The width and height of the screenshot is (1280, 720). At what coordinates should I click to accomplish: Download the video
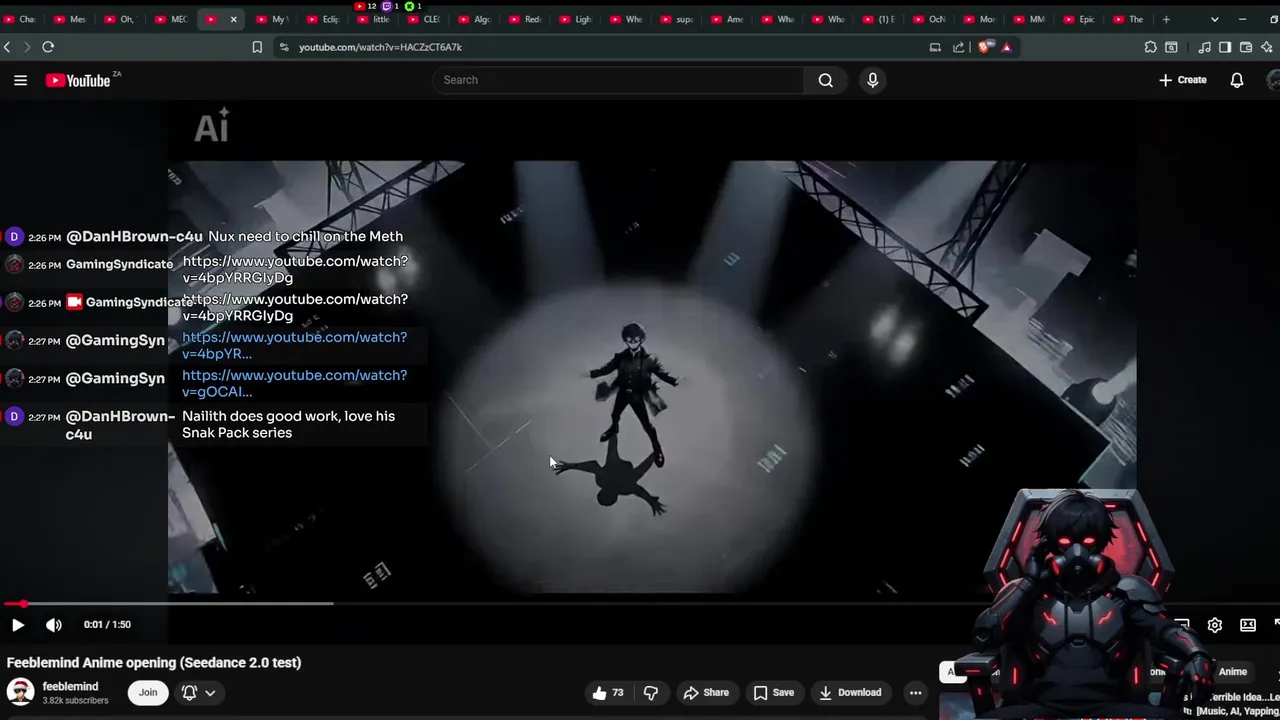(850, 693)
